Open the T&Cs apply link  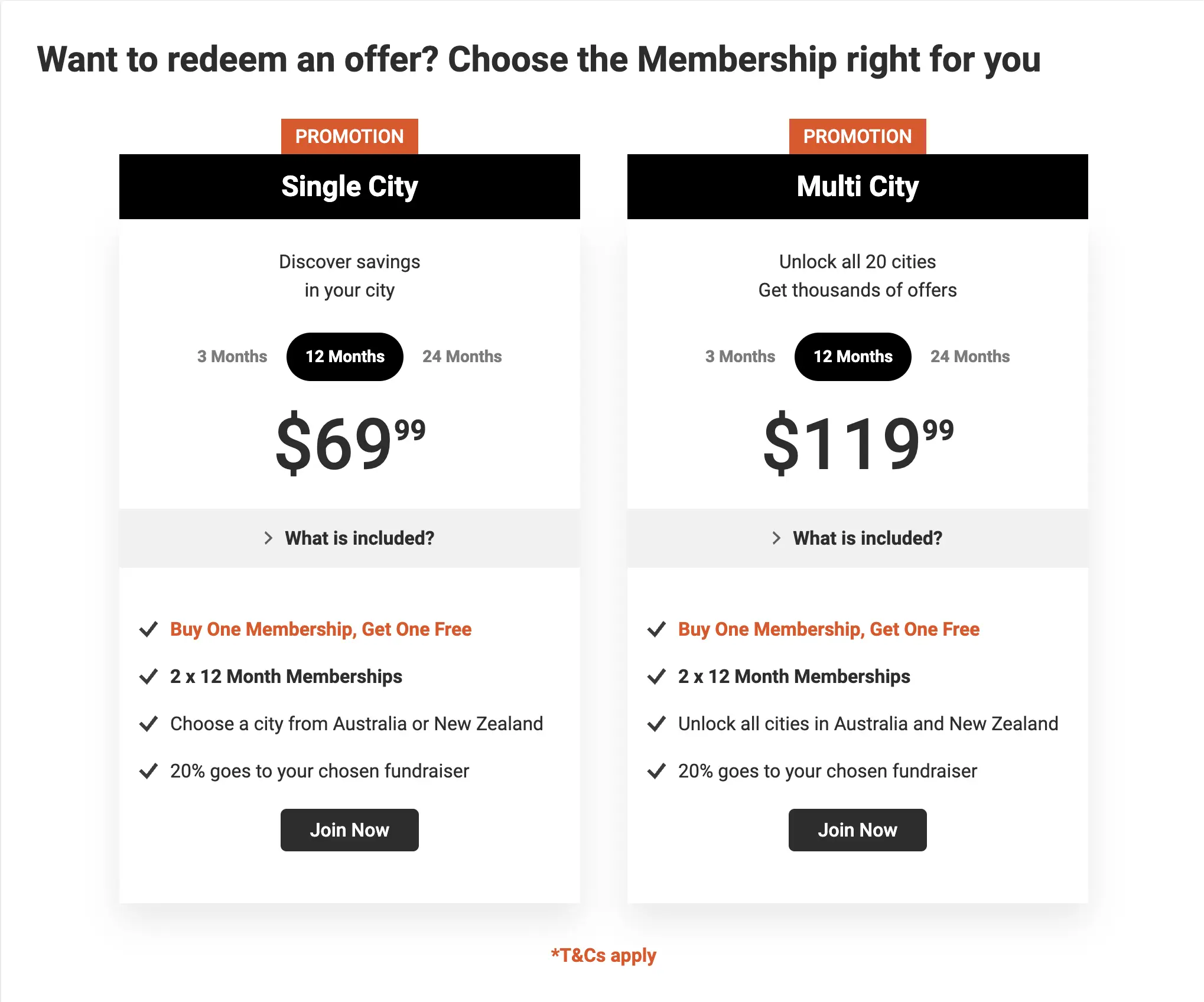click(604, 955)
